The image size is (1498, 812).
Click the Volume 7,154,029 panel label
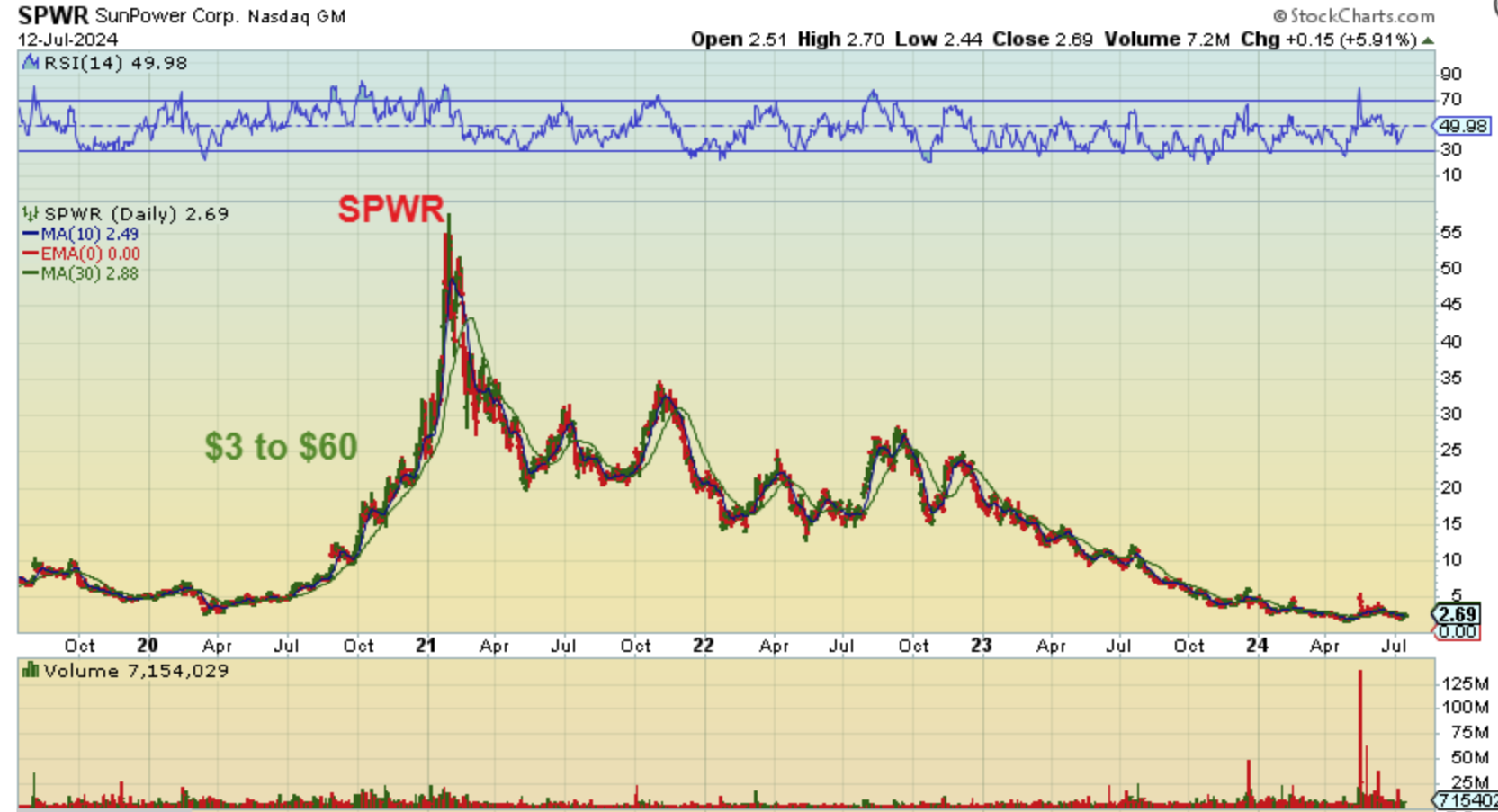[136, 671]
